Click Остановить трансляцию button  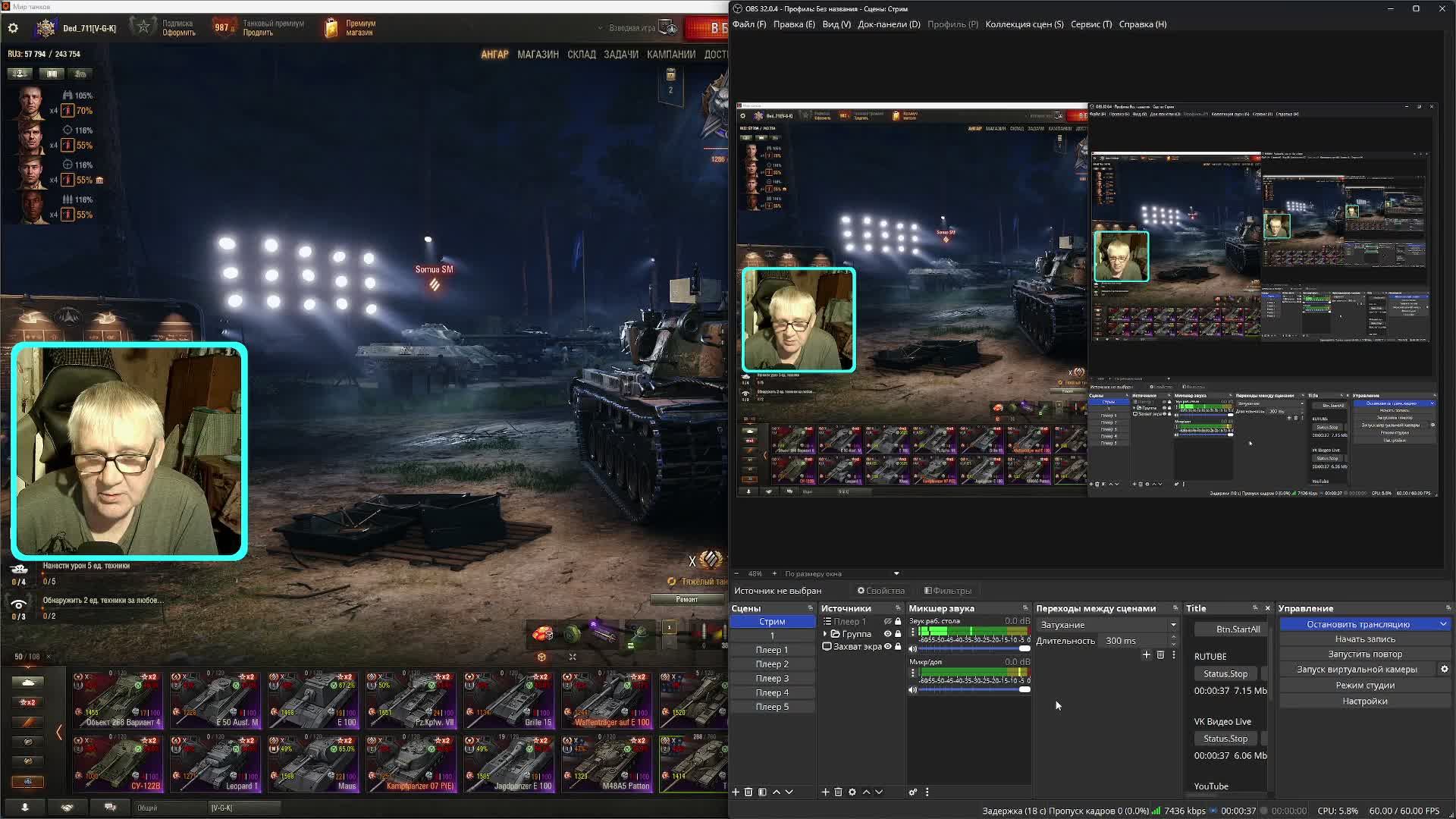1357,624
